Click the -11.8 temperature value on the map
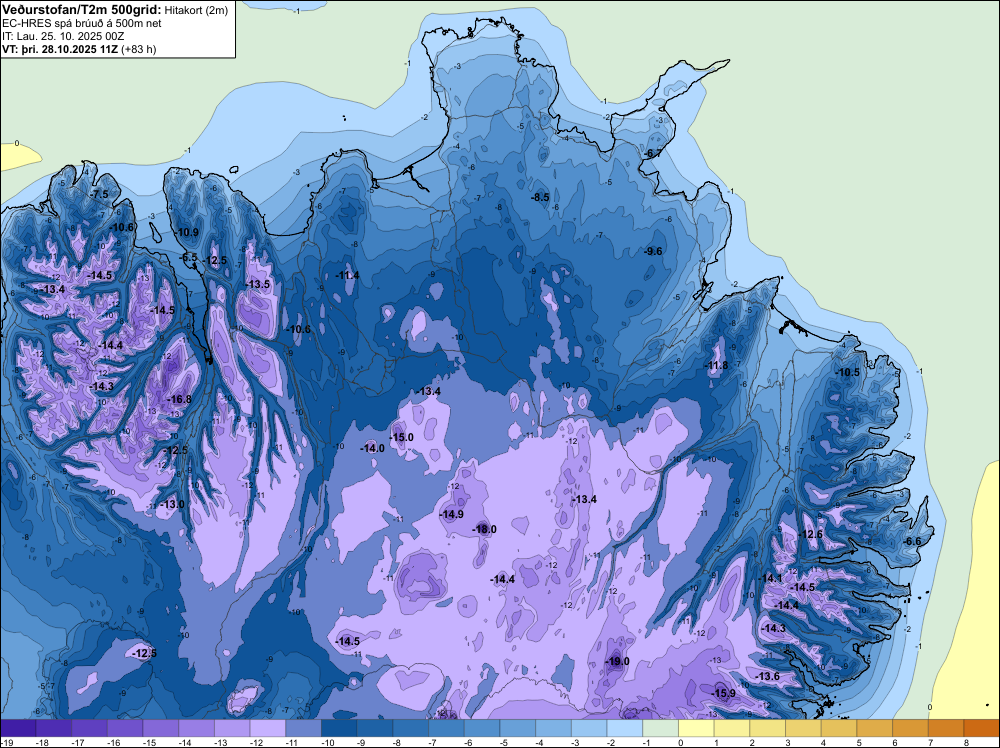1000x748 pixels. (716, 365)
